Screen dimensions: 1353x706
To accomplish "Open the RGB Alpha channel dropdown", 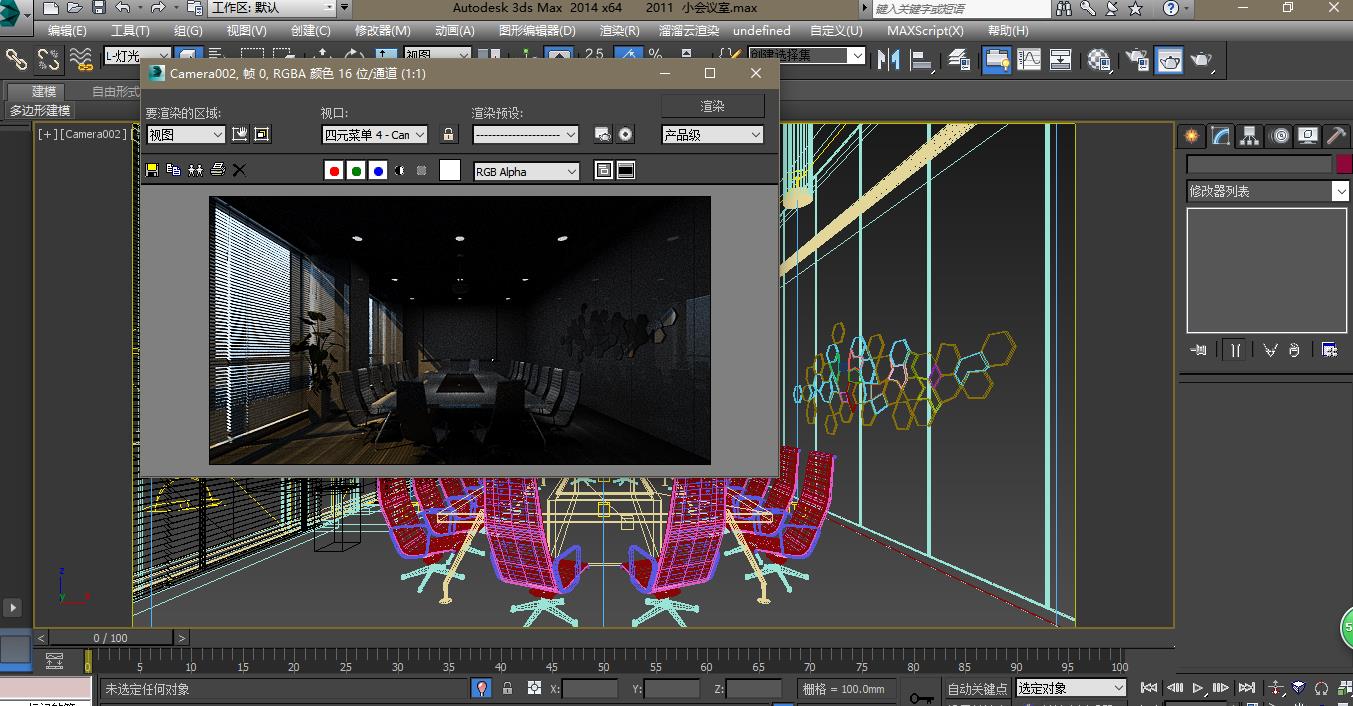I will [x=526, y=171].
